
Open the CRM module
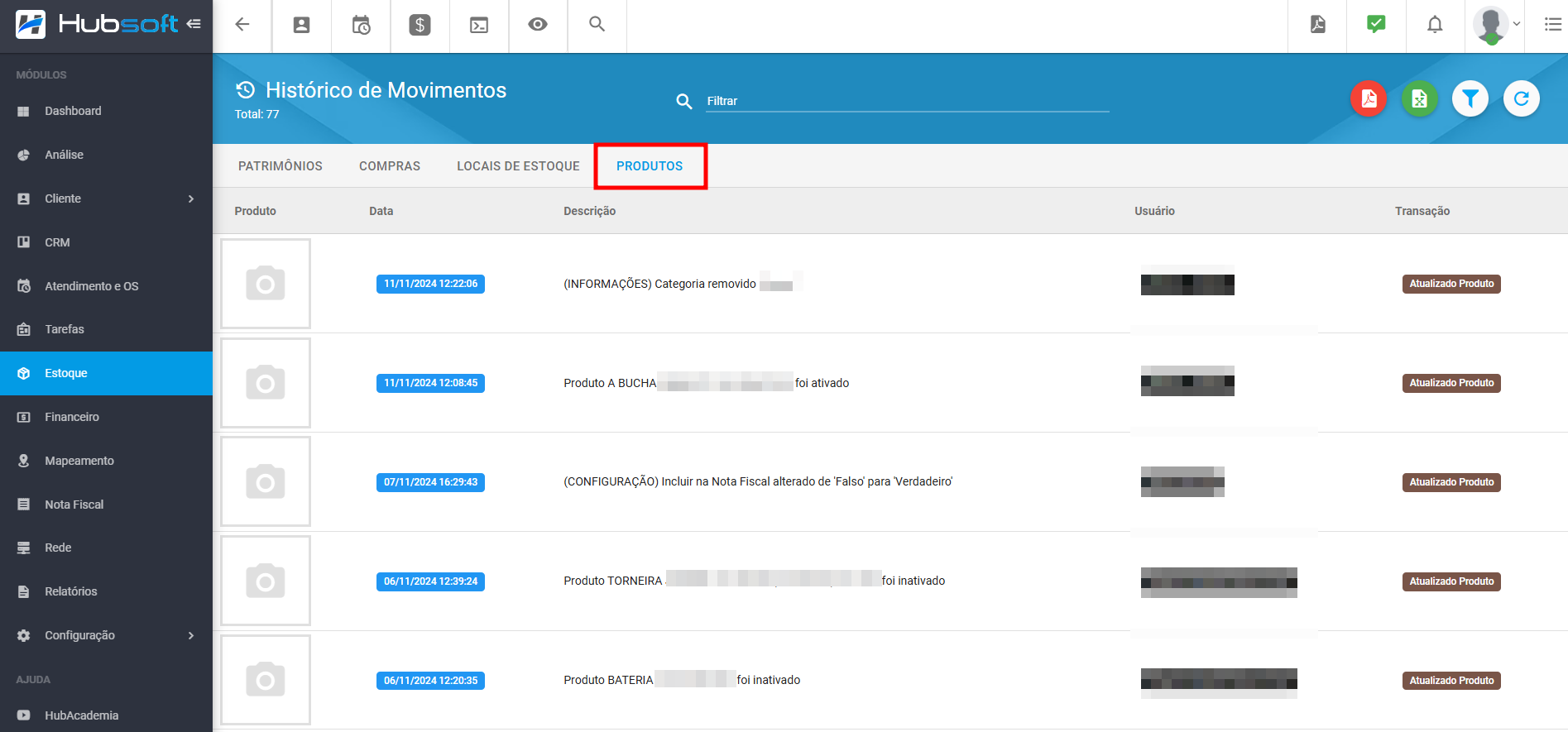(106, 242)
